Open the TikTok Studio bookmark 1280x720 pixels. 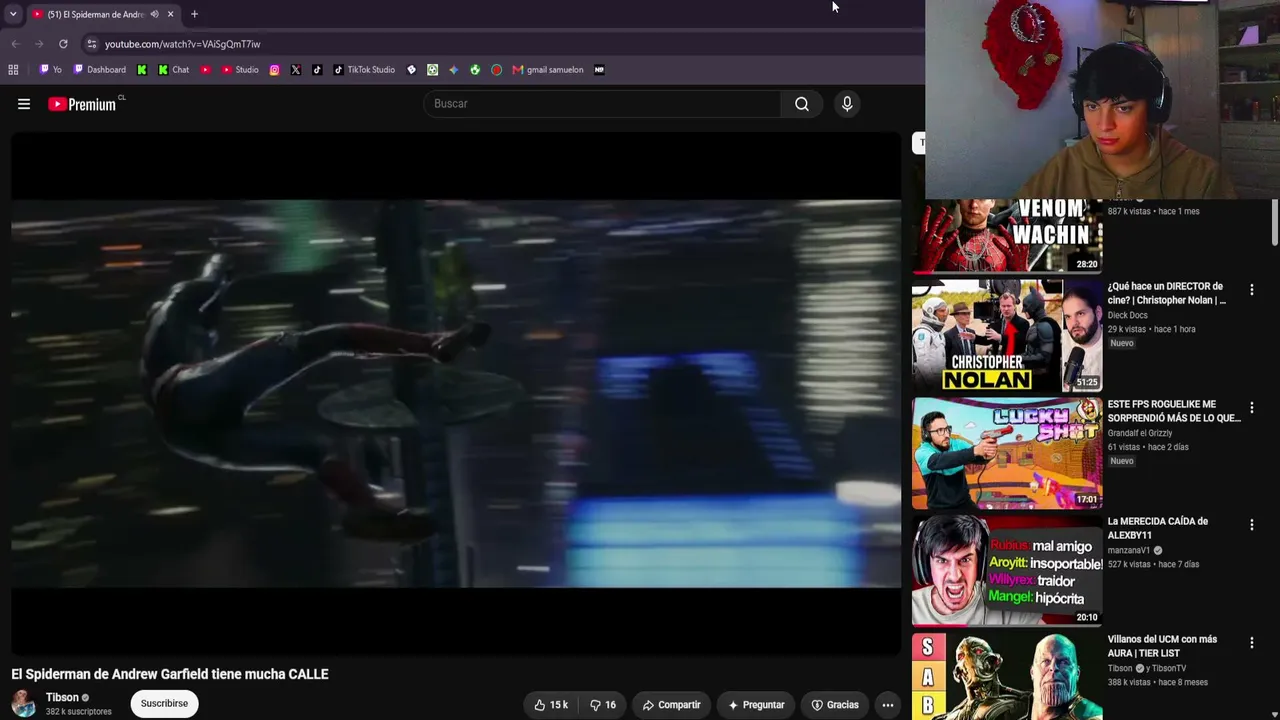[x=364, y=70]
